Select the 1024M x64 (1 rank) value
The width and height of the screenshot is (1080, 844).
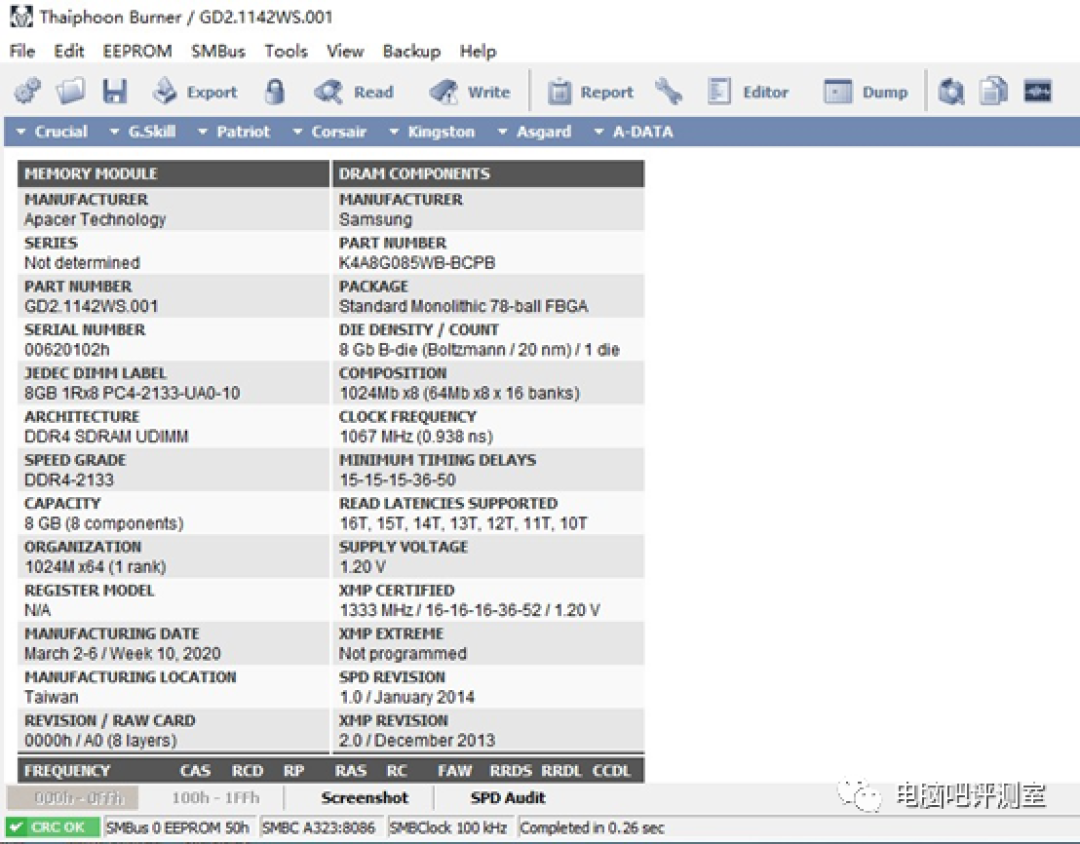point(95,566)
